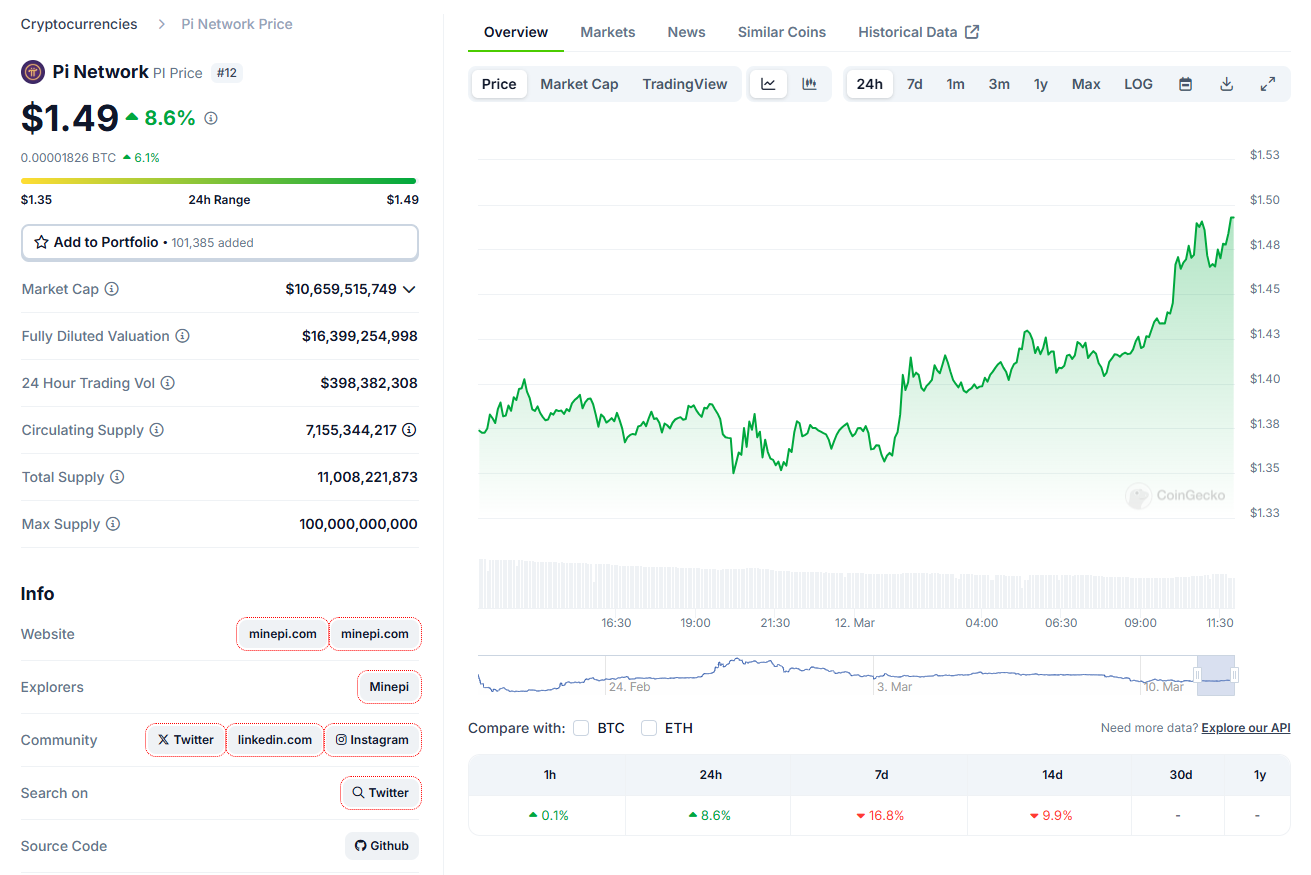The image size is (1311, 875).
Task: Switch chart mode to Market Cap
Action: (579, 84)
